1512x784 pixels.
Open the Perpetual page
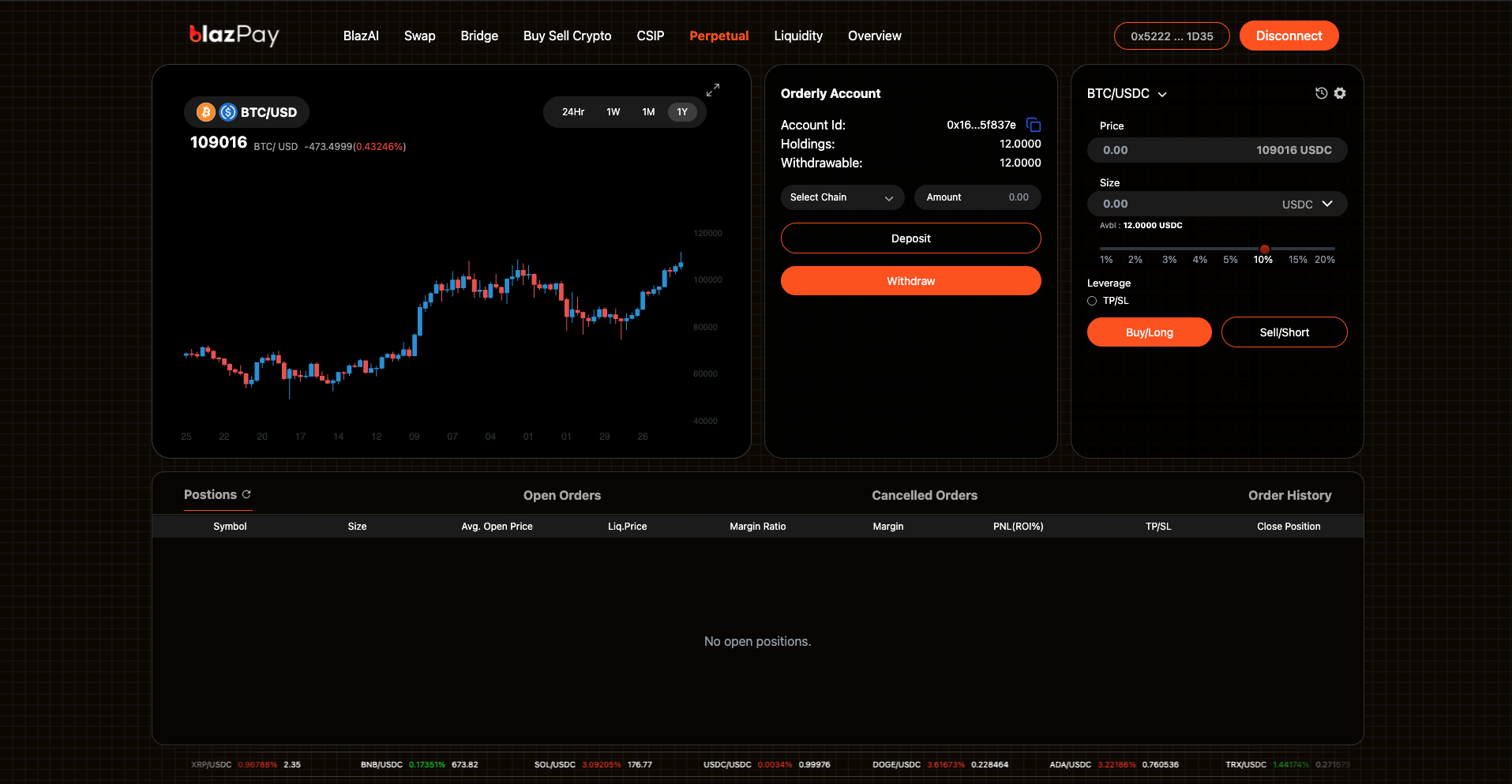point(718,36)
